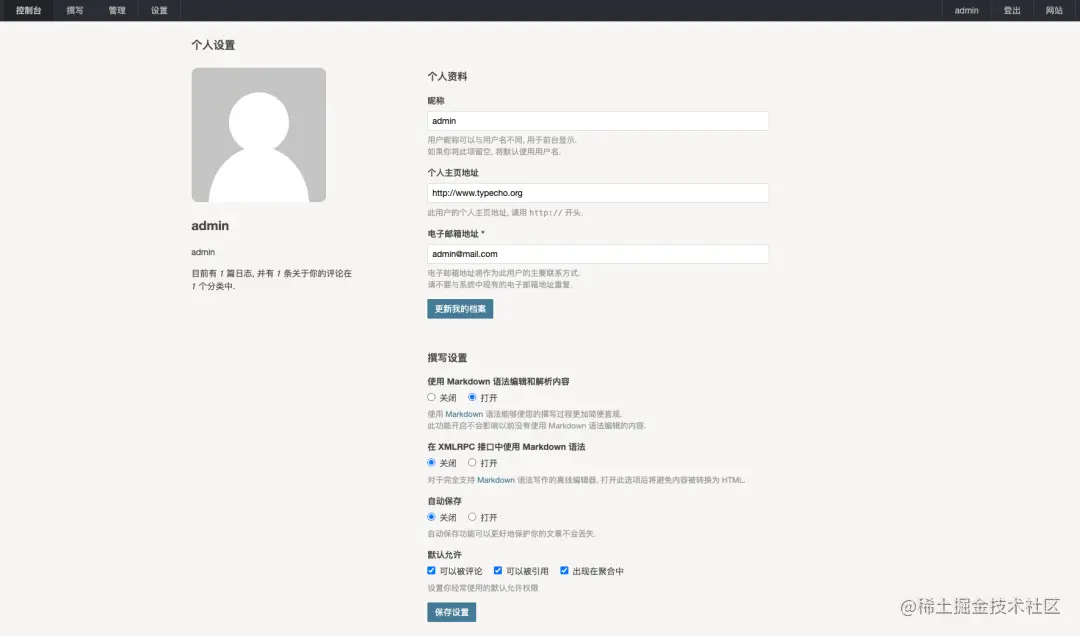Screen dimensions: 1080x636
Task: Toggle the 可以被评论 checkbox
Action: click(x=431, y=571)
